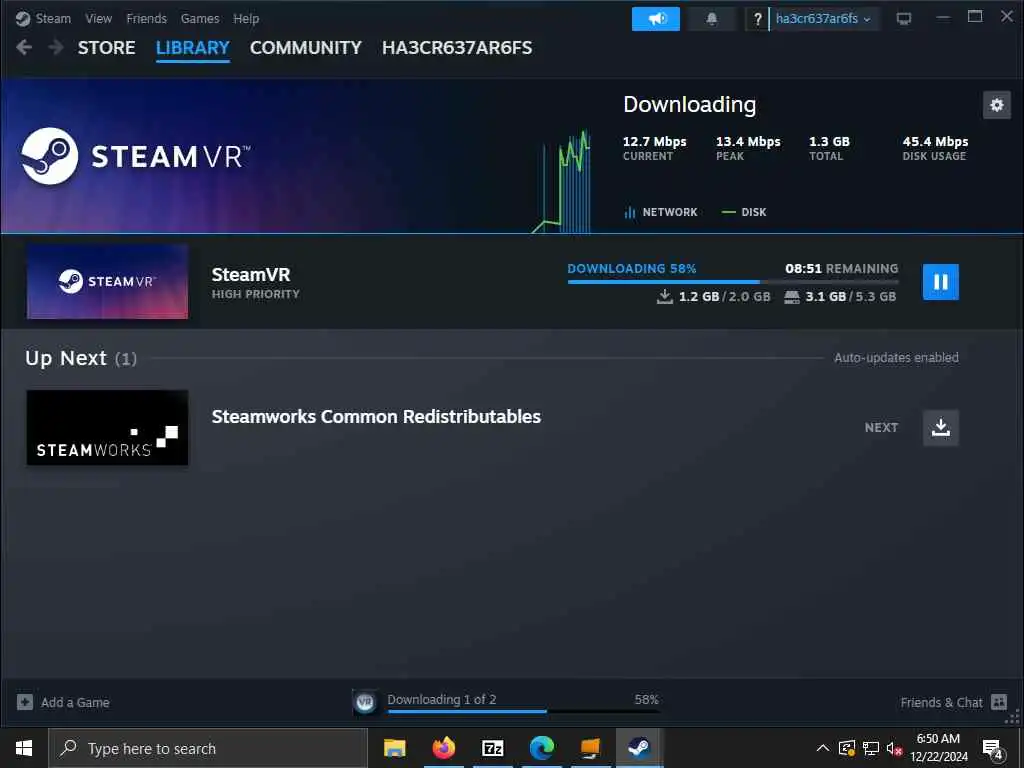
Task: Open the Friends & Chat icon
Action: [999, 702]
